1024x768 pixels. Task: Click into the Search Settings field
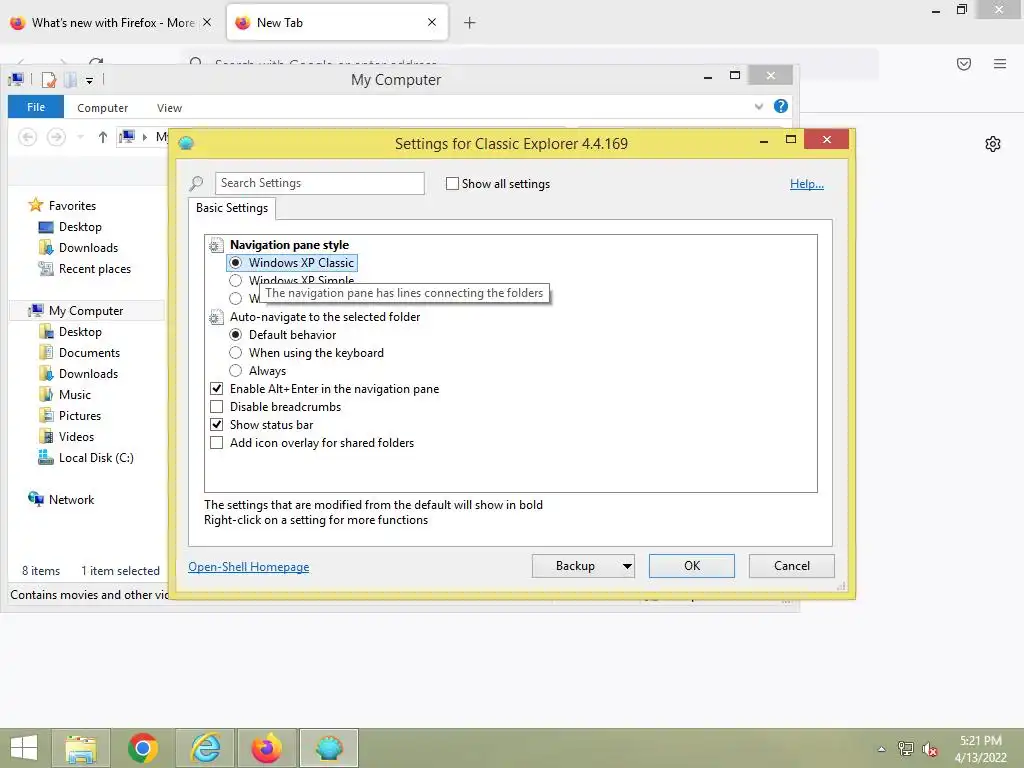coord(319,184)
